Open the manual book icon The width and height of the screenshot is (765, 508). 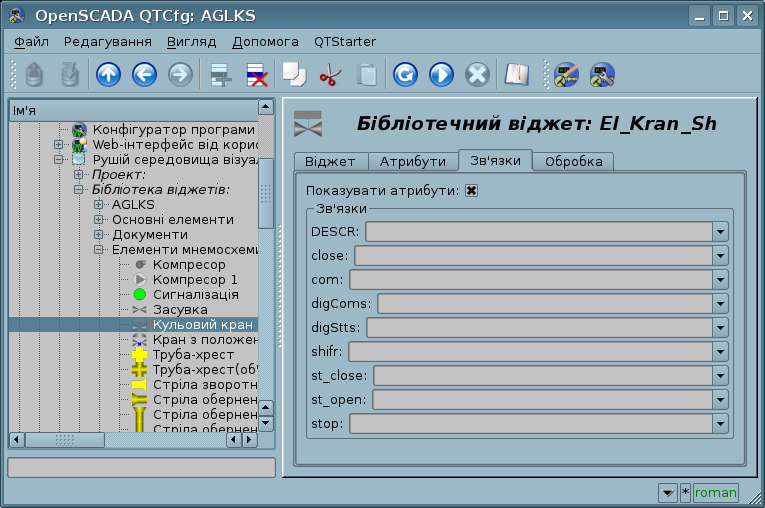click(516, 74)
